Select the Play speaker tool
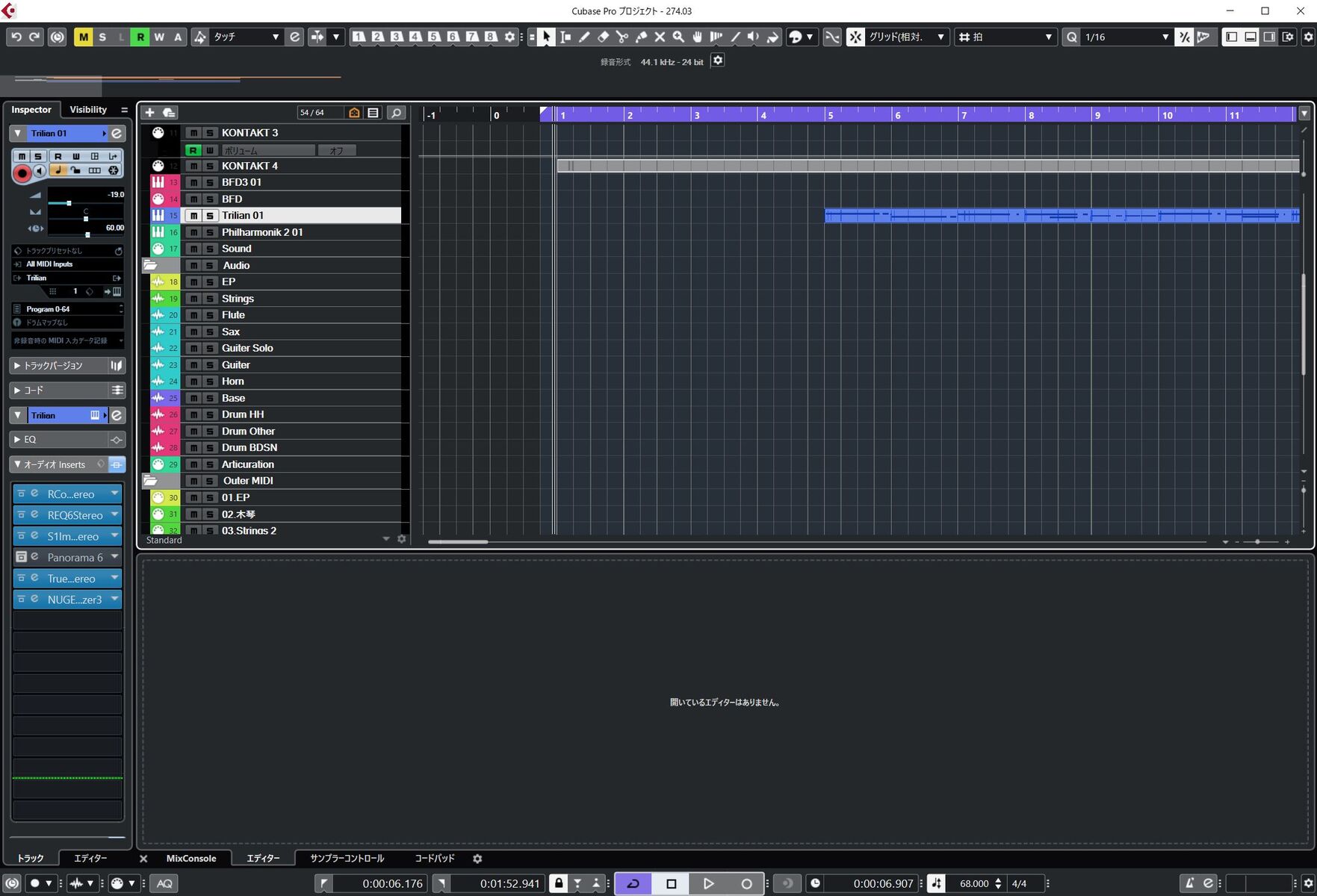The width and height of the screenshot is (1317, 896). coord(754,37)
